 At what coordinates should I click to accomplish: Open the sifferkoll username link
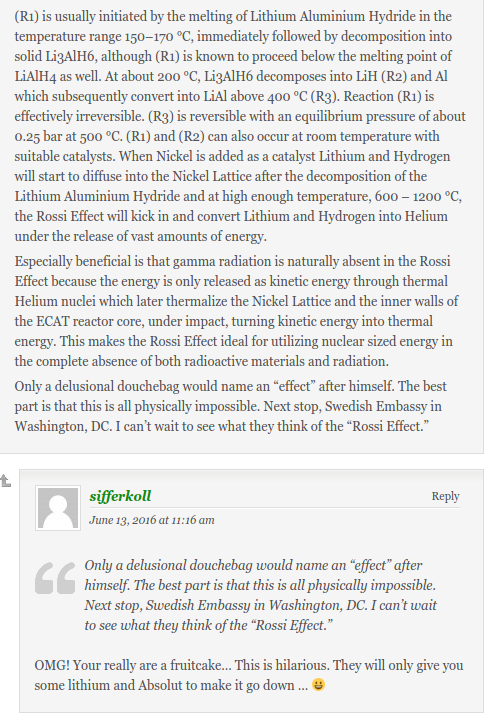point(120,496)
